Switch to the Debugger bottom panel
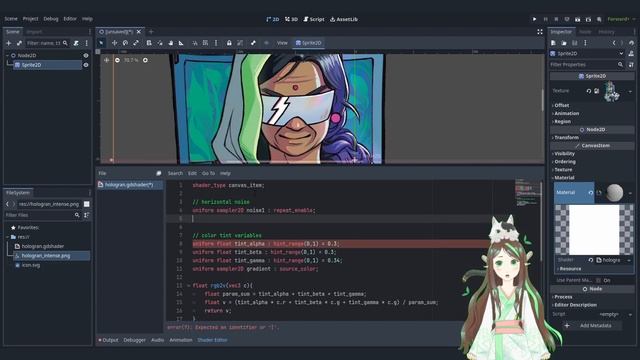 coord(134,340)
